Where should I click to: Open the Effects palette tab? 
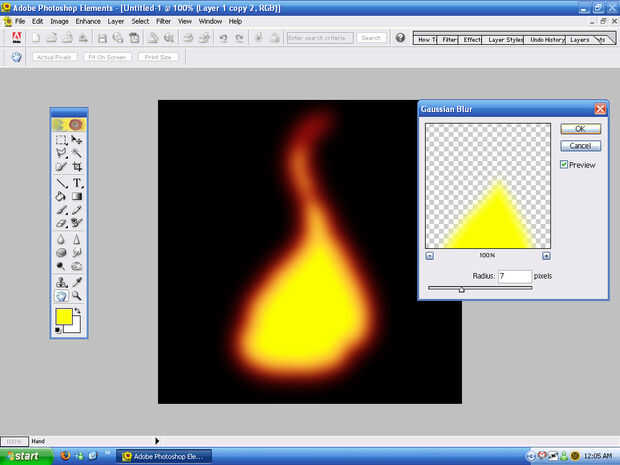(x=472, y=40)
